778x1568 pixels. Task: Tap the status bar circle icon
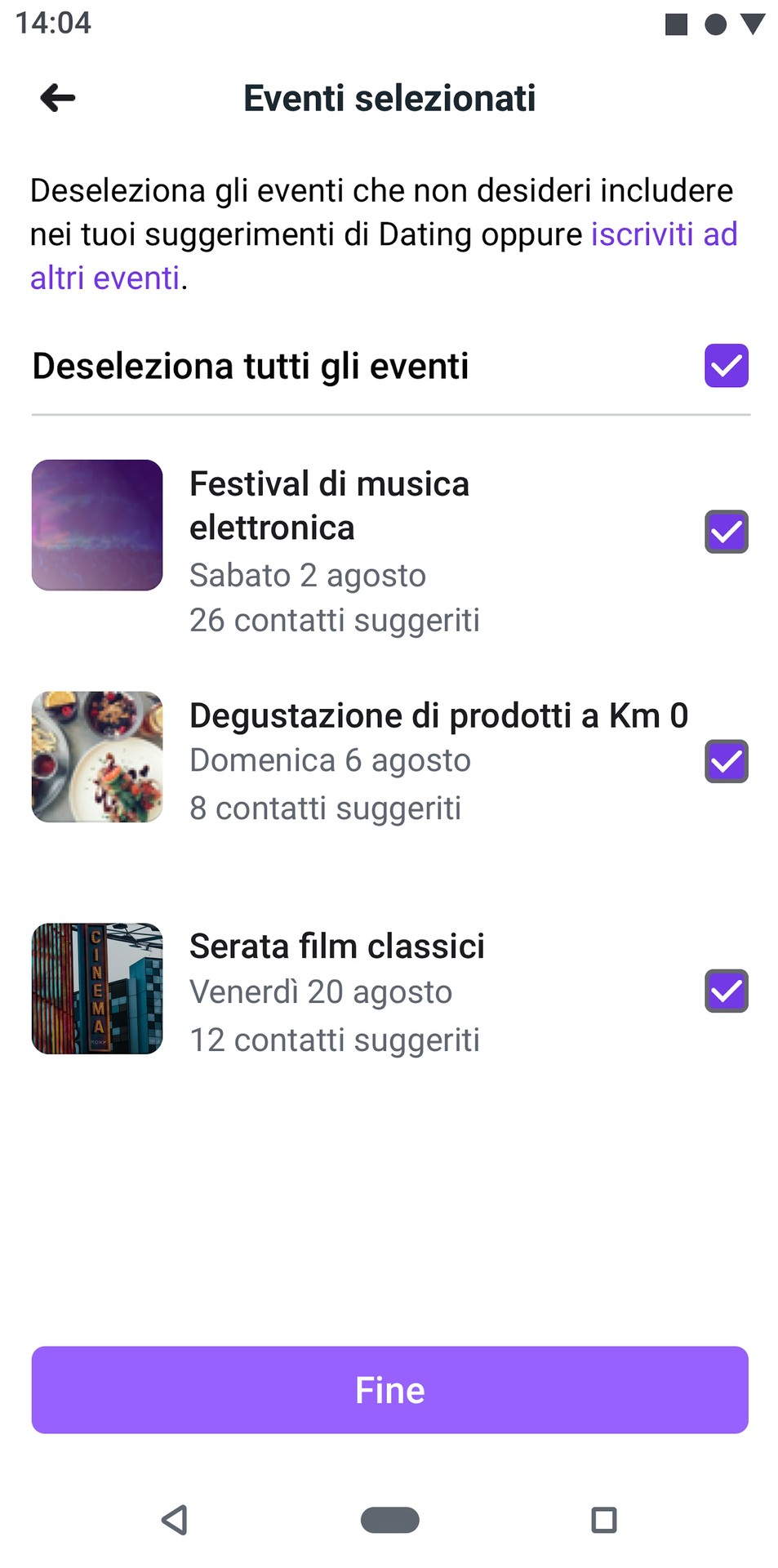[715, 24]
